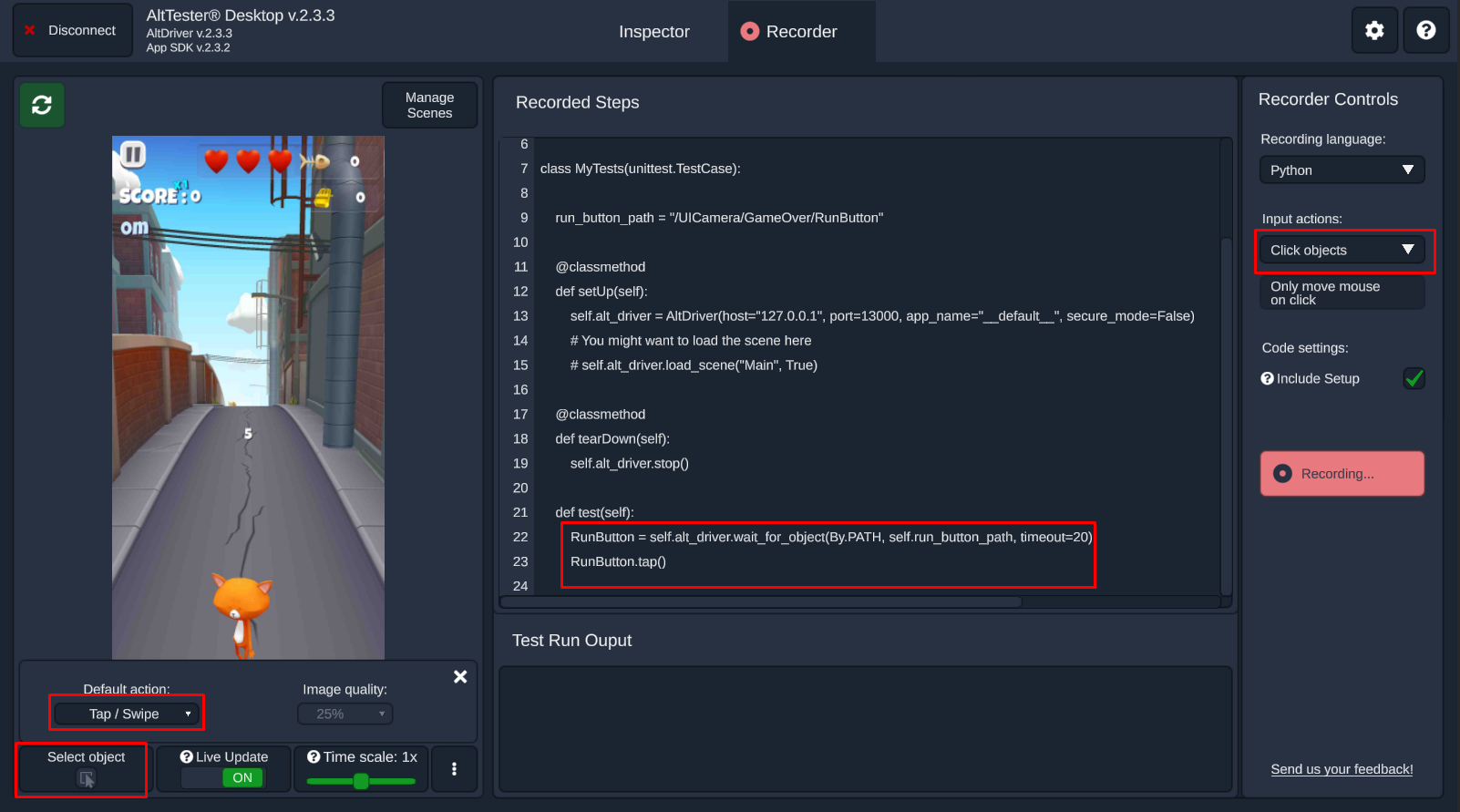The image size is (1460, 812).
Task: Click the fishbone counter icon in game
Action: point(314,161)
